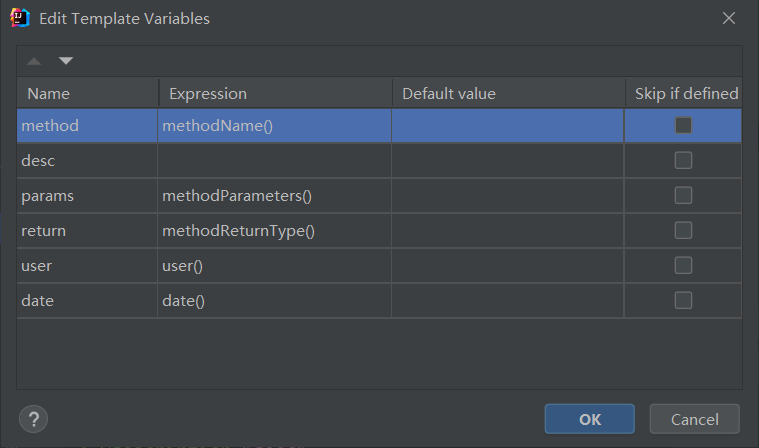Click the Name column header
The width and height of the screenshot is (759, 448).
(87, 94)
